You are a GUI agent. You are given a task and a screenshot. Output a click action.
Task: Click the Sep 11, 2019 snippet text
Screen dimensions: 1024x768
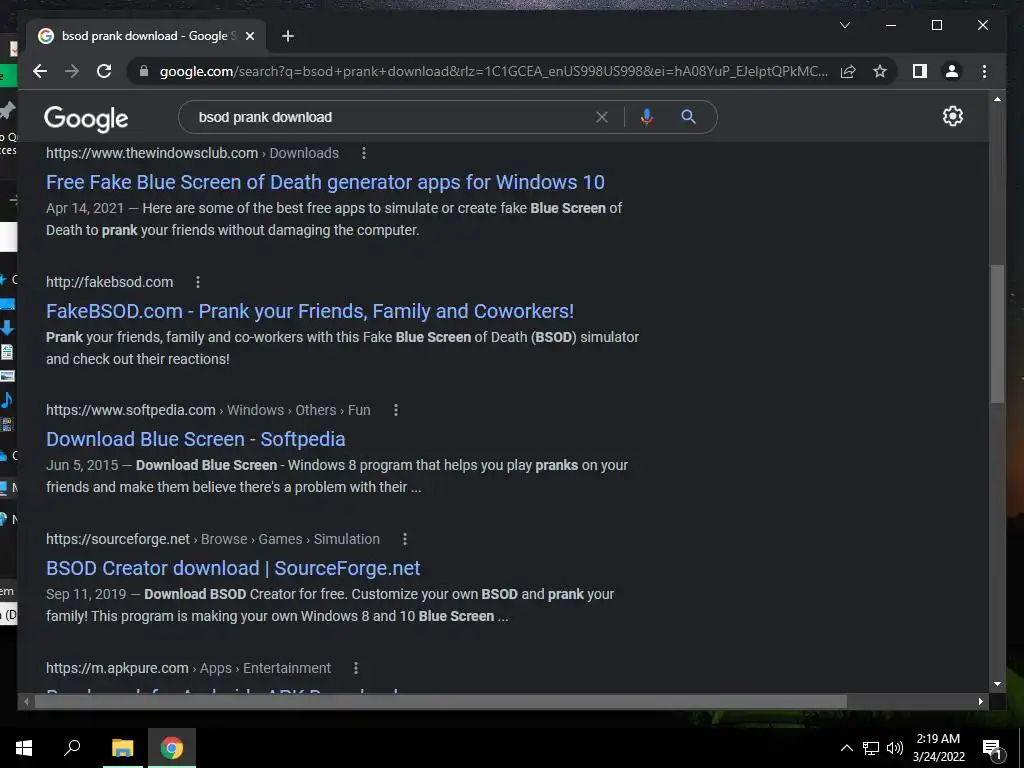click(86, 594)
